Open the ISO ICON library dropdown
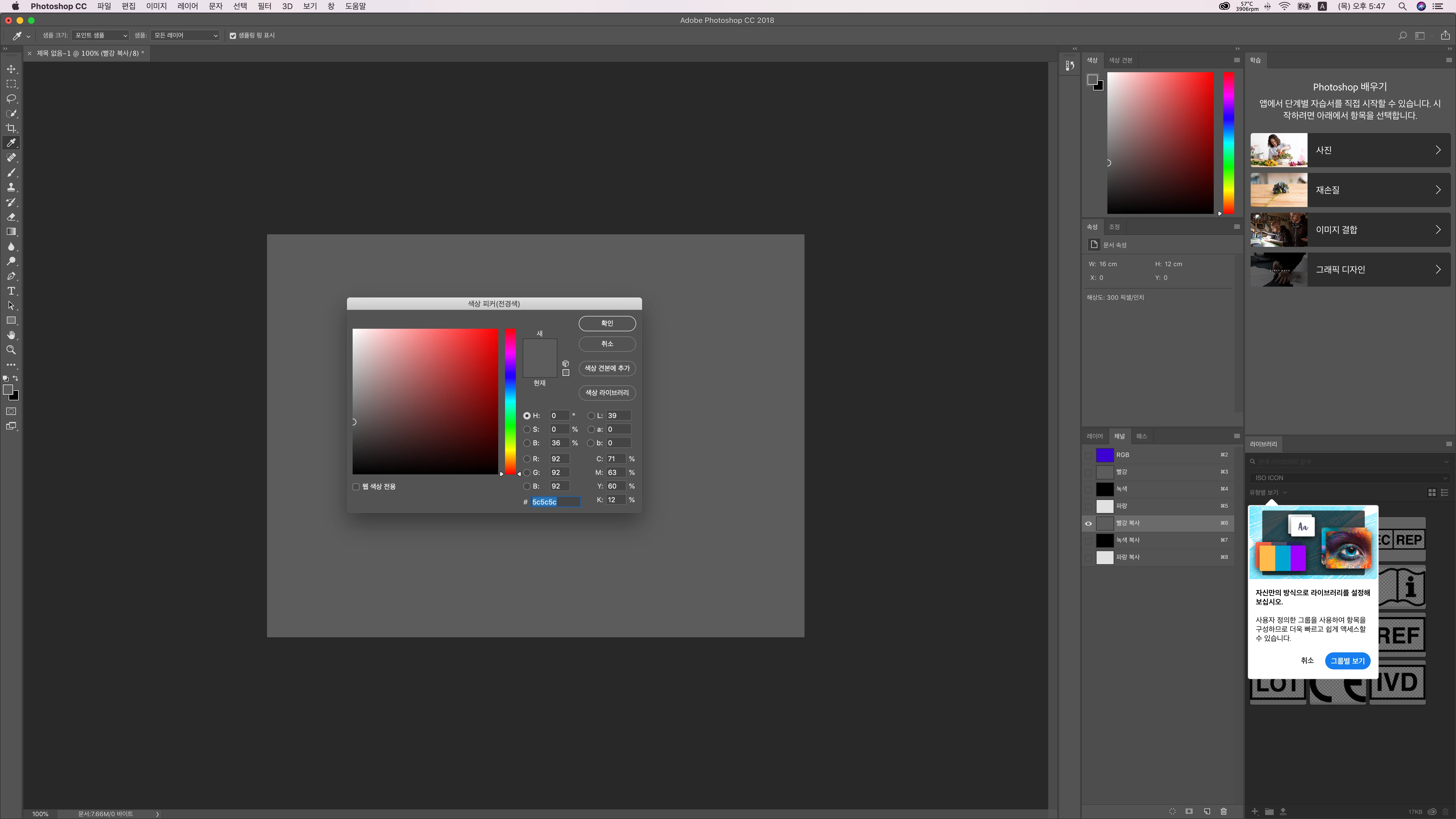This screenshot has height=819, width=1456. [x=1350, y=478]
